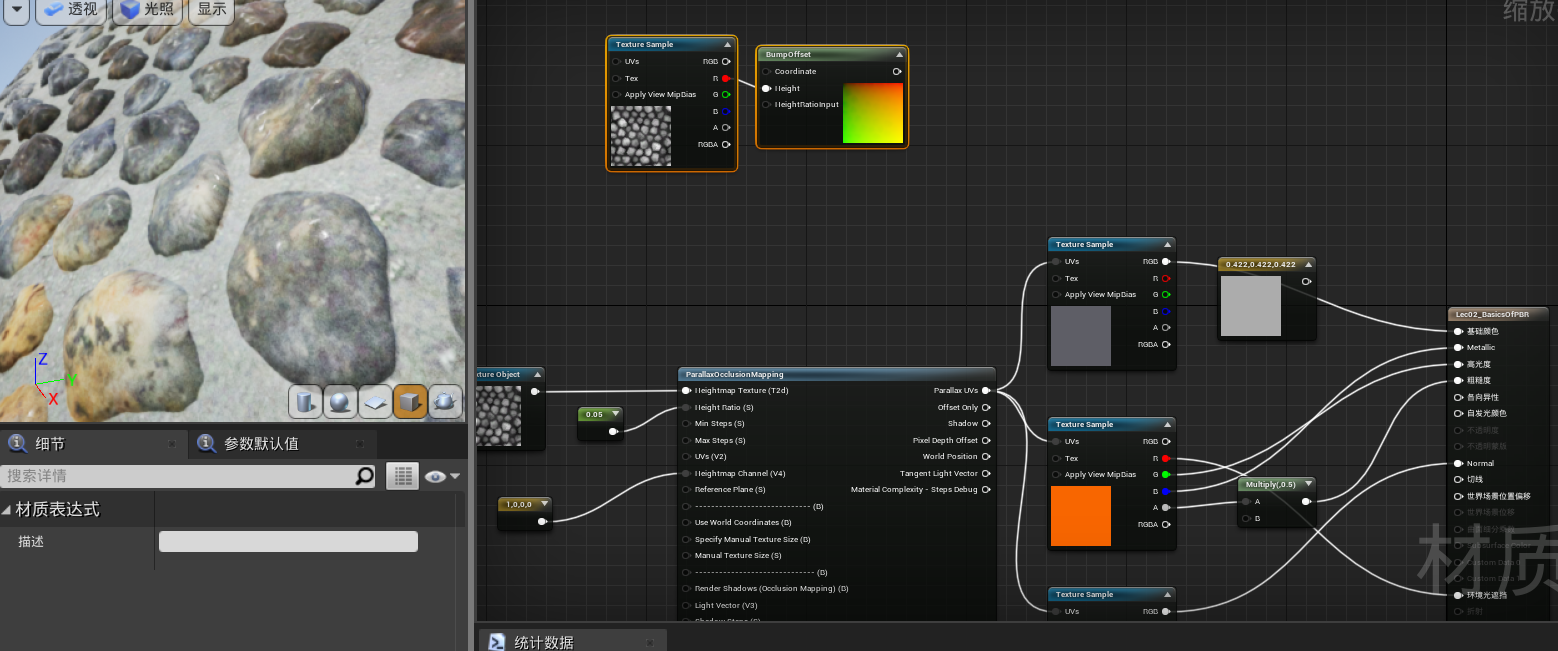Screen dimensions: 1558x651
Task: Click the Heightmap Texture (T2d) input pin
Action: [x=686, y=391]
